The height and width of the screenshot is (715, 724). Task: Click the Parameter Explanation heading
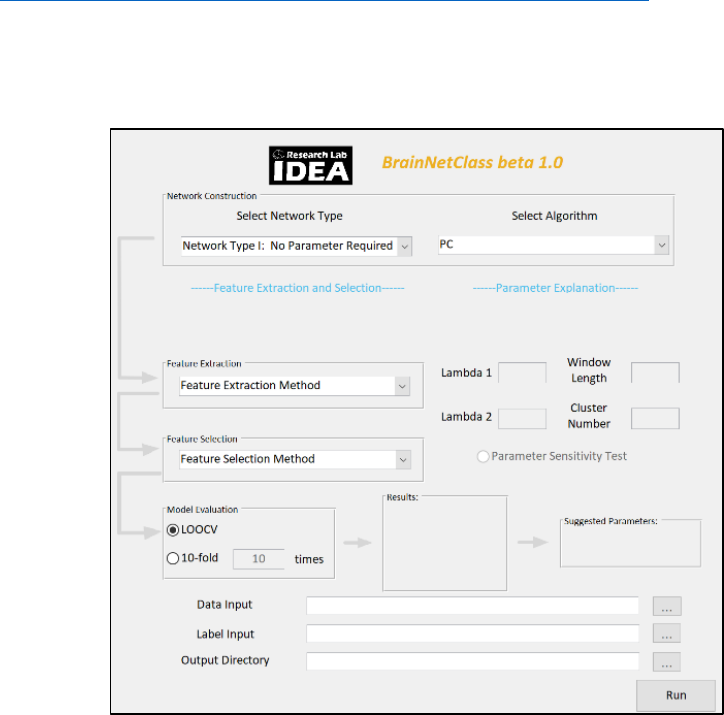point(555,288)
